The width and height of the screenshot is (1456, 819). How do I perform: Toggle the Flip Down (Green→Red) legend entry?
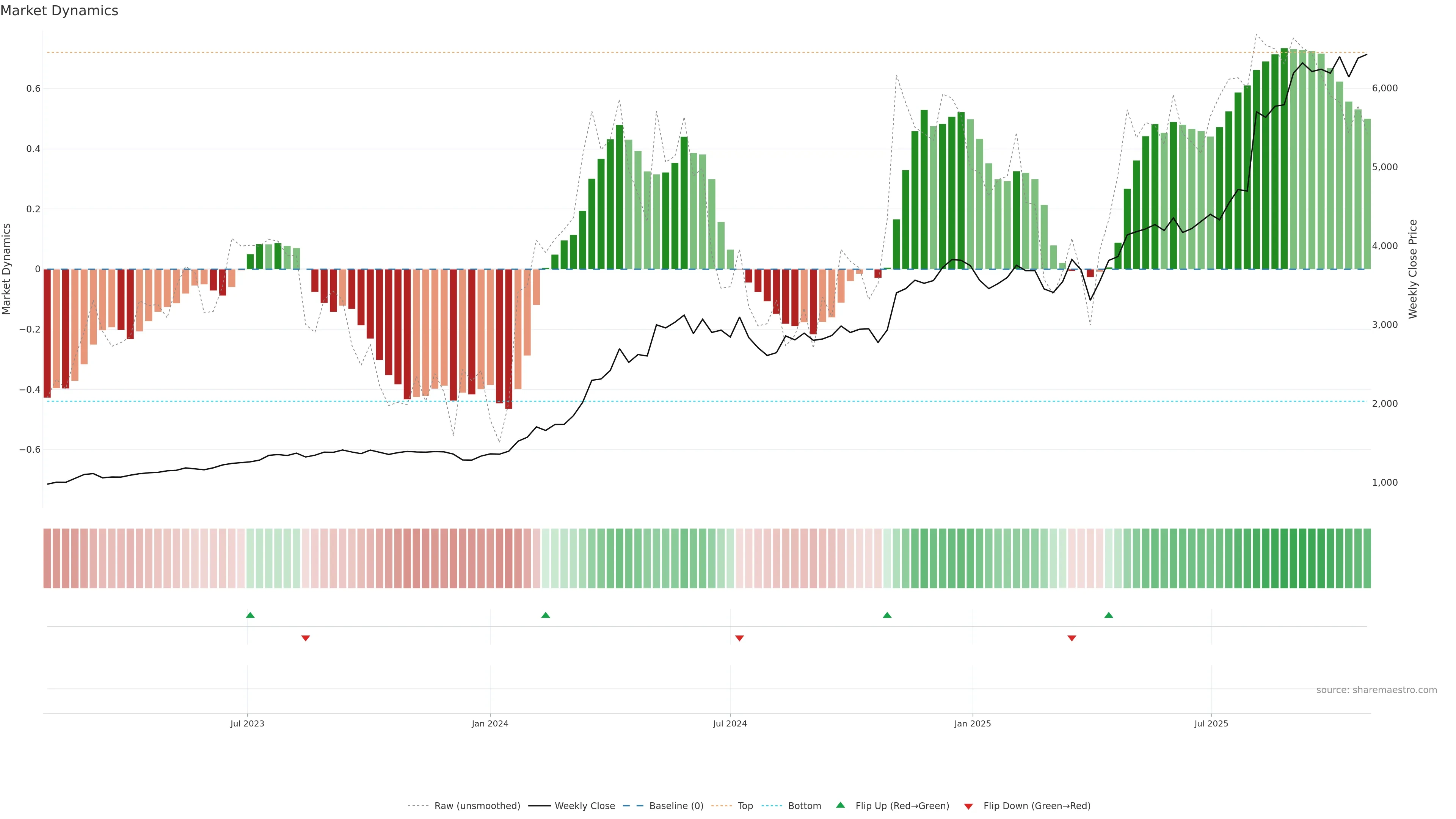[1037, 806]
